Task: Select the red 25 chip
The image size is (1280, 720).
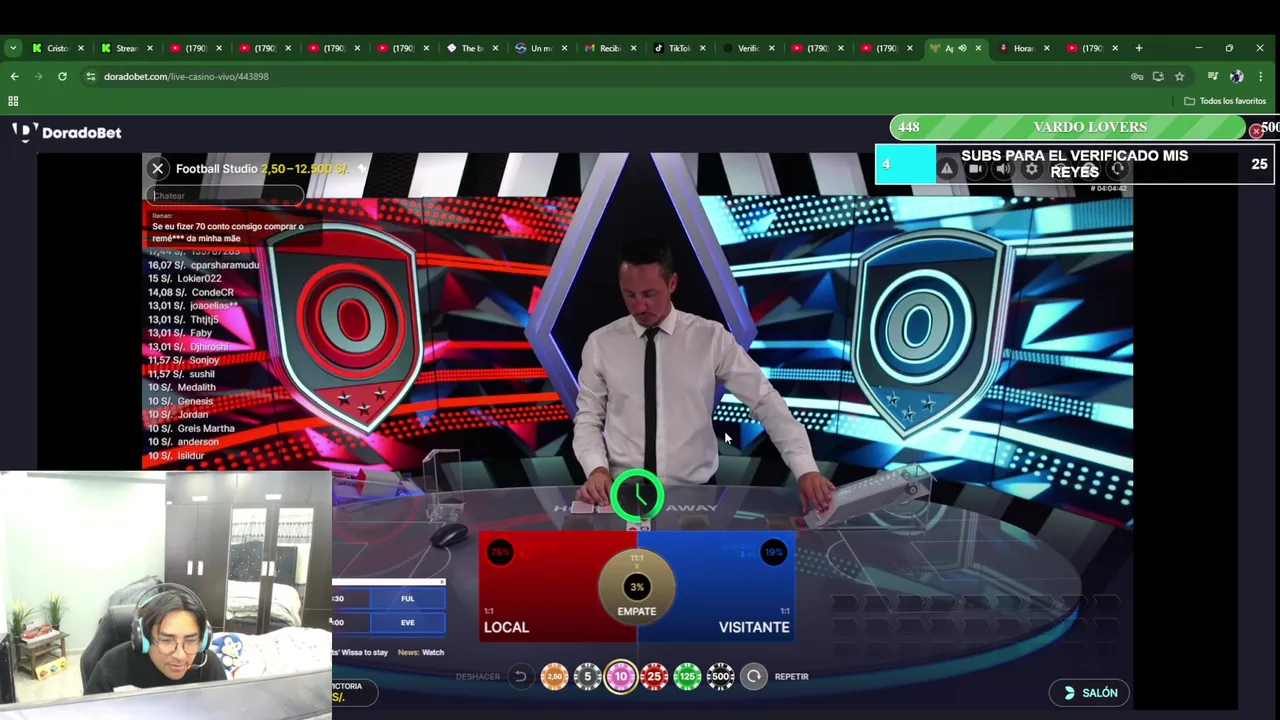Action: pyautogui.click(x=654, y=677)
